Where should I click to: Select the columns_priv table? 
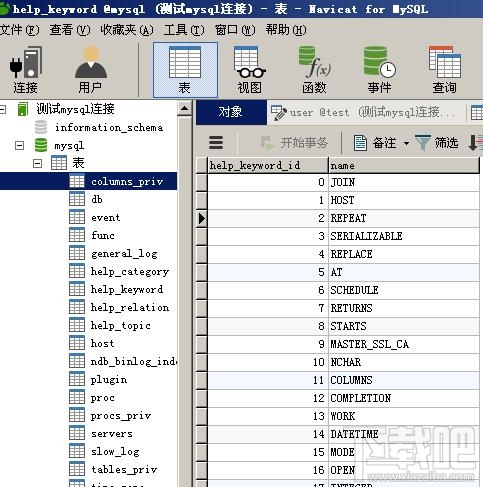click(127, 182)
